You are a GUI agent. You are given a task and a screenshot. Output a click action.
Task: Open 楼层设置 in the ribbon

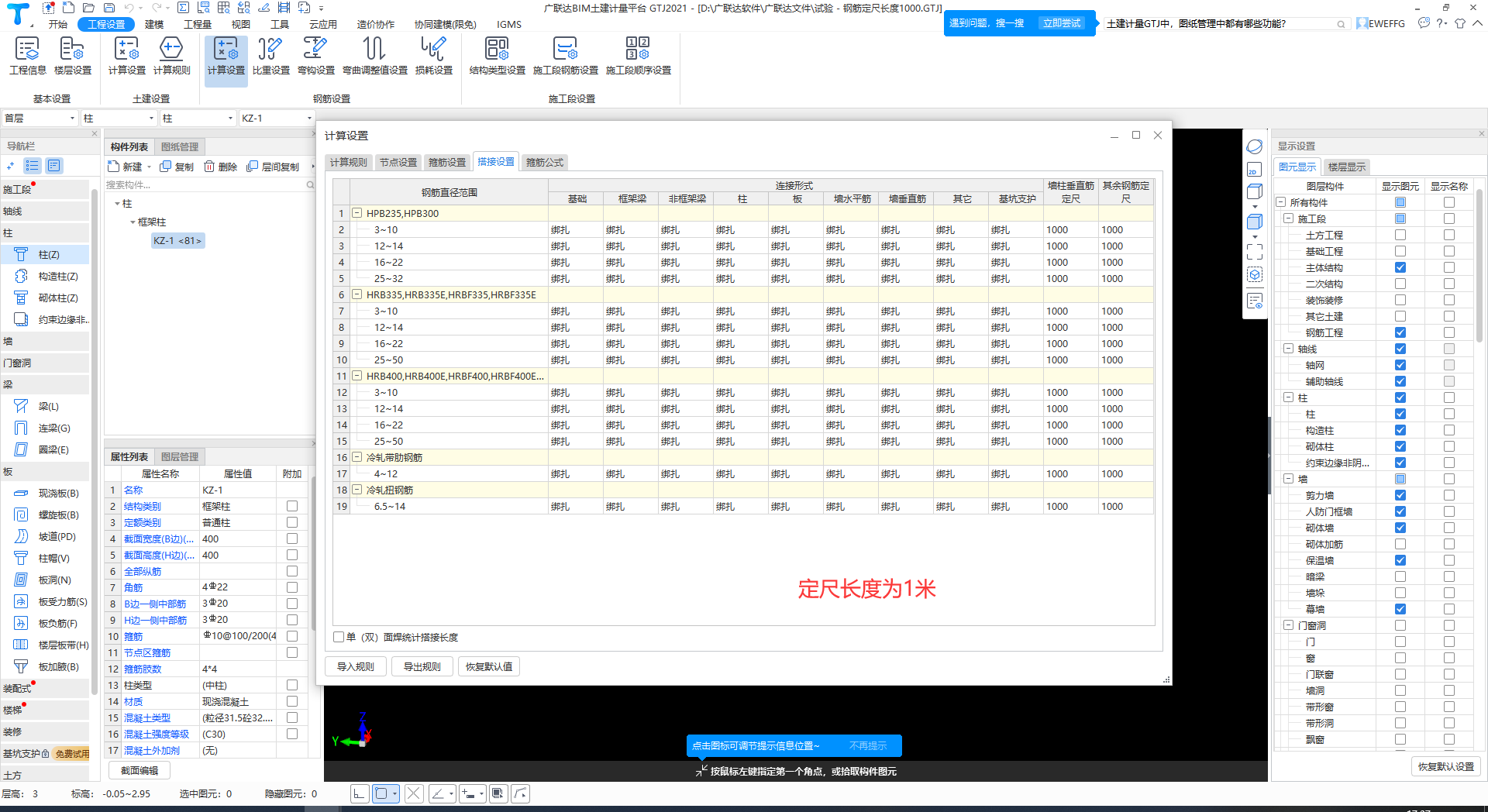[x=73, y=56]
